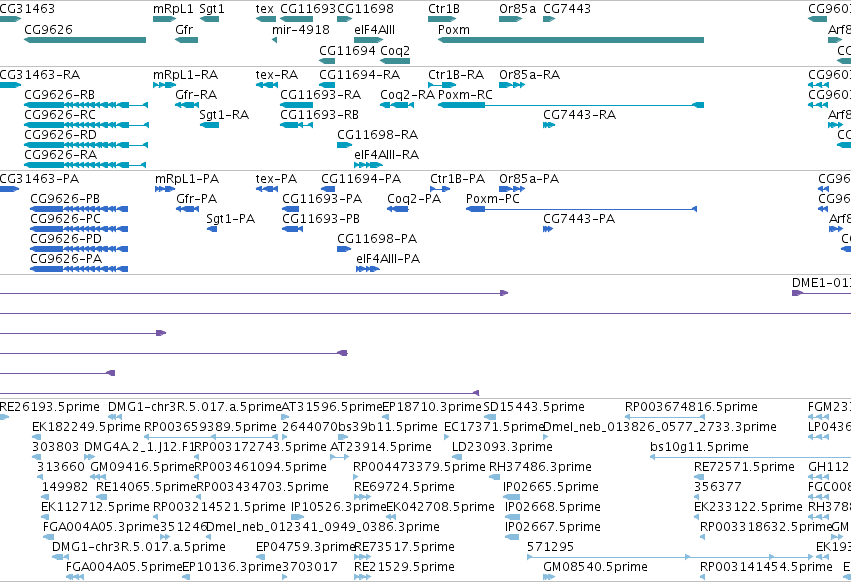The image size is (851, 582).
Task: Select the CG9626-PD label
Action: pos(66,239)
